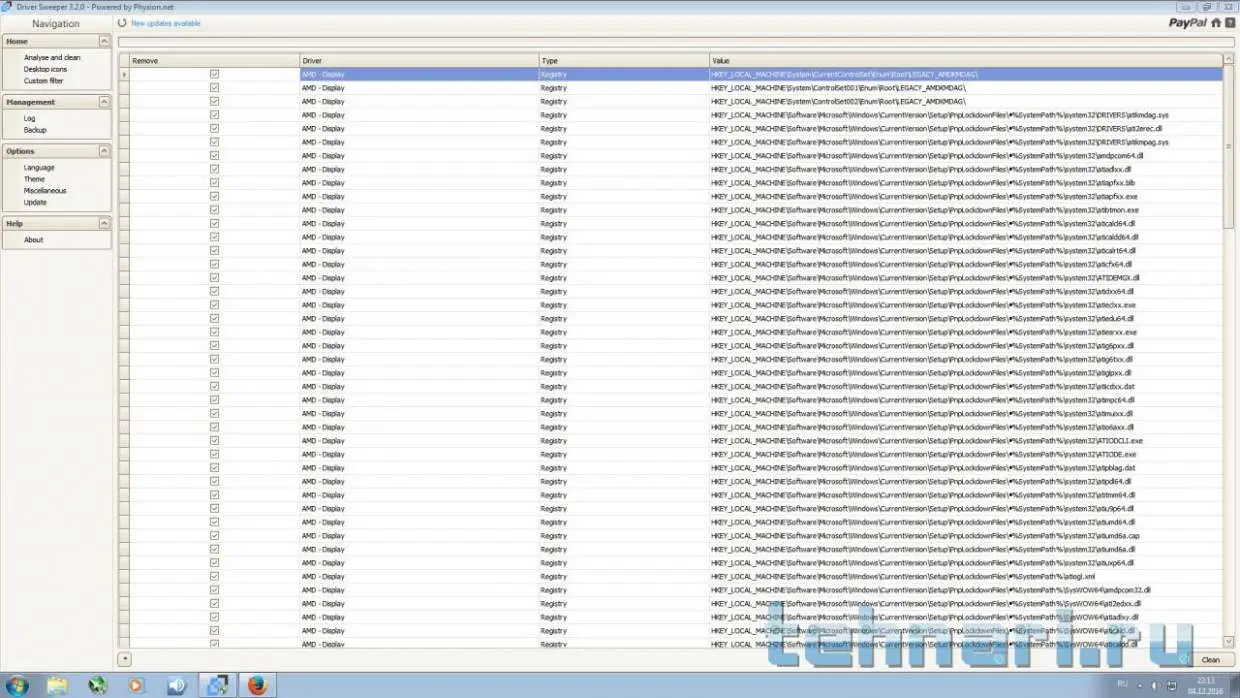The width and height of the screenshot is (1240, 698).
Task: Open the Language options page
Action: [39, 168]
